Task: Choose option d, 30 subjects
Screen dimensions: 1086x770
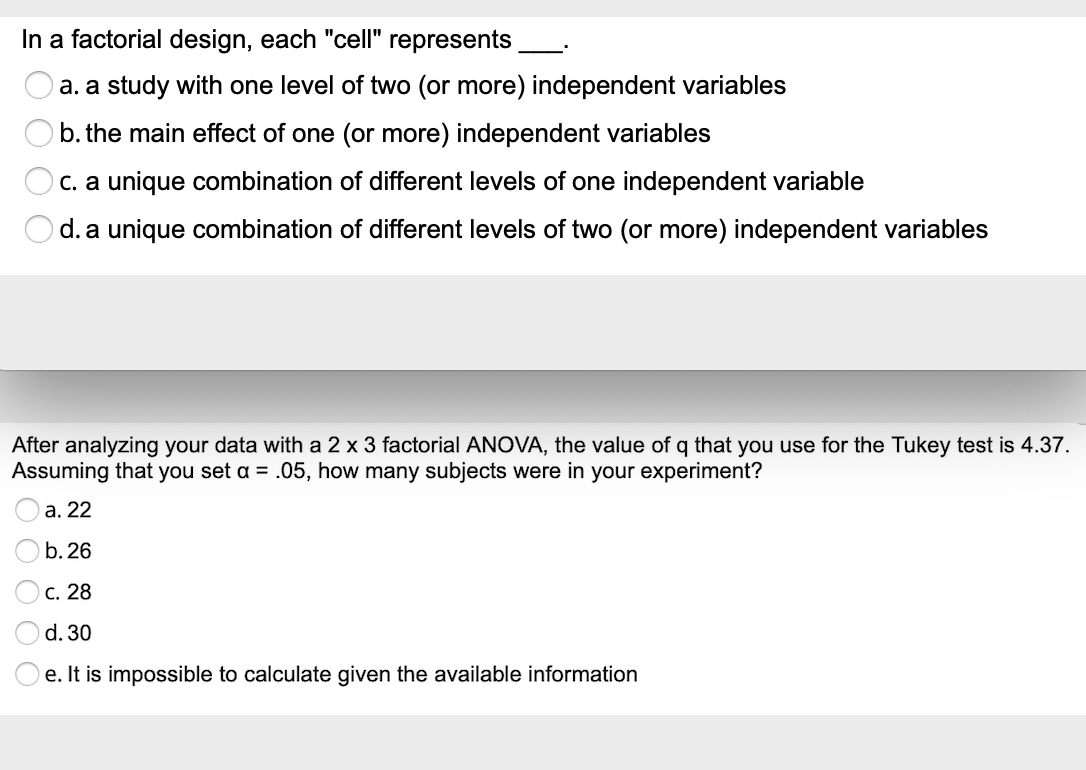Action: (x=25, y=632)
